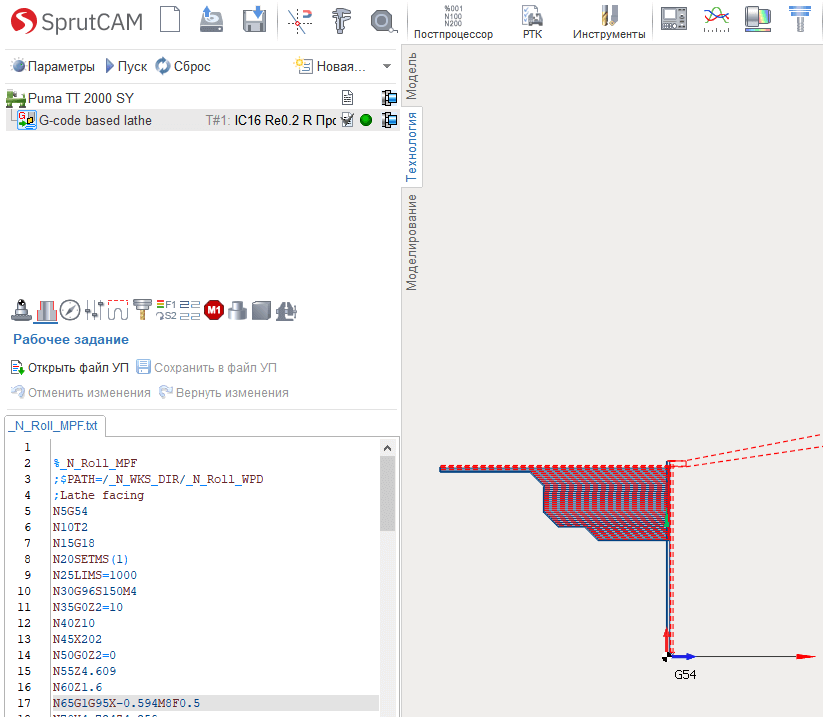
Task: Click Вернуть изменения
Action: [x=224, y=393]
